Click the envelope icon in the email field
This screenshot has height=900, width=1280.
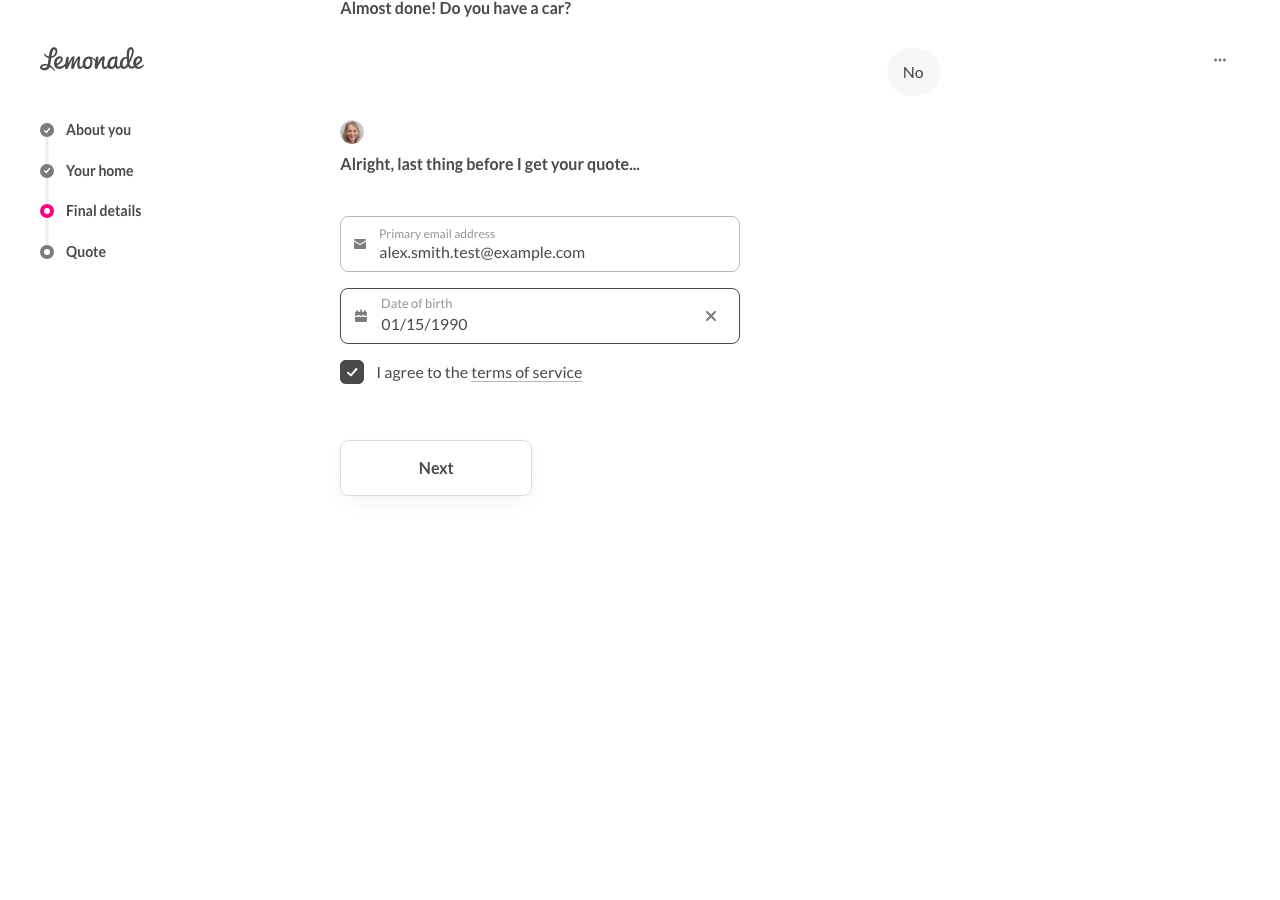(x=360, y=244)
